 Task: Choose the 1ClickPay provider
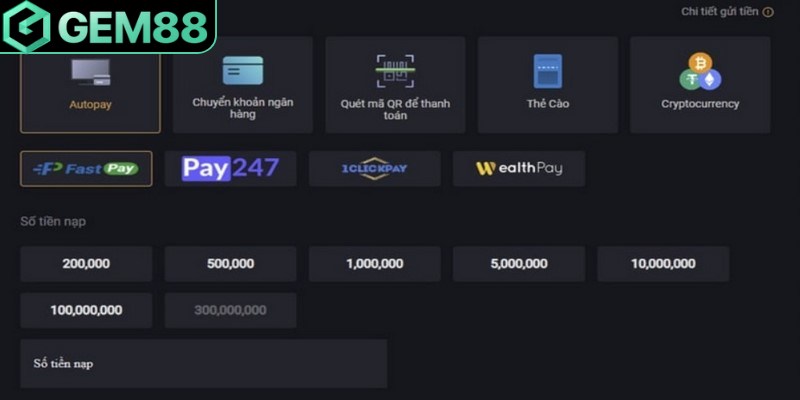[374, 168]
